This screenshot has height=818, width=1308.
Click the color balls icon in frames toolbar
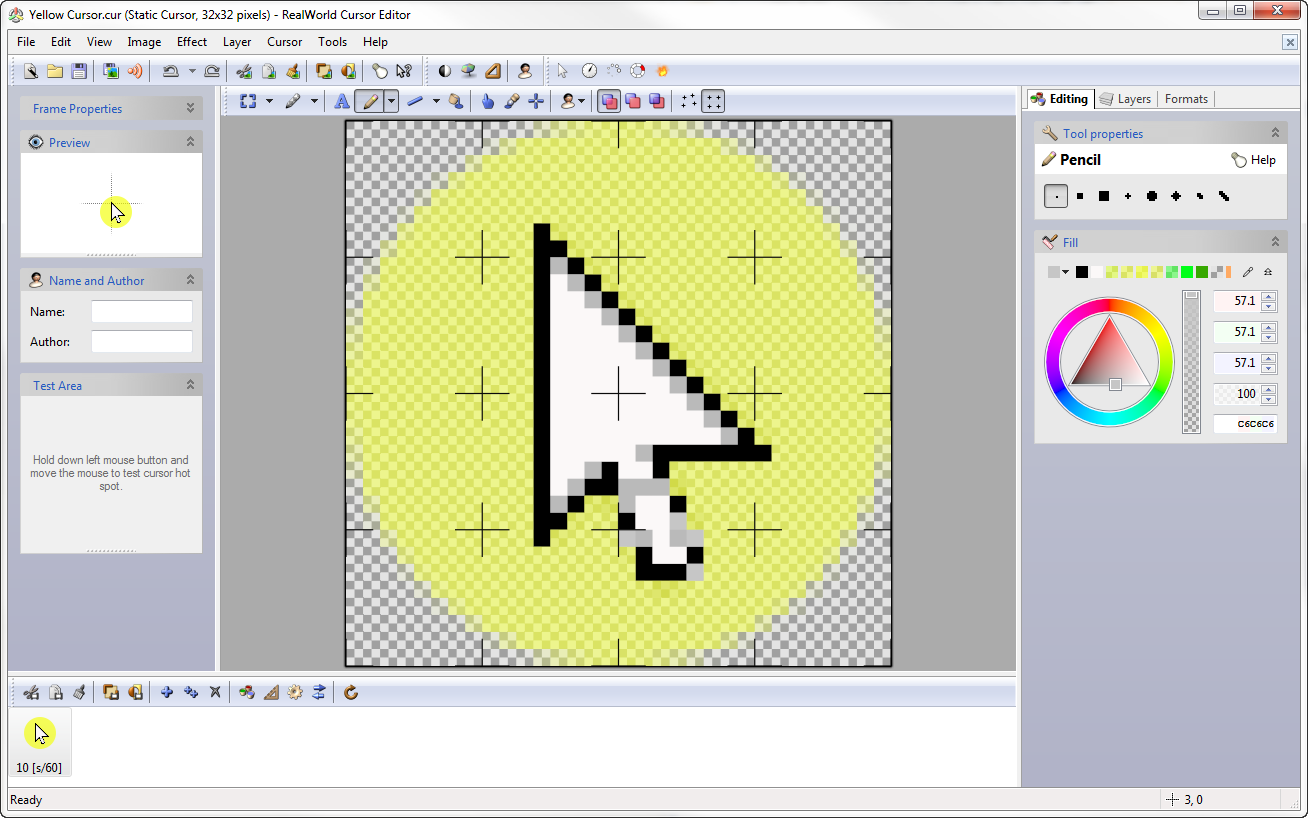click(x=247, y=692)
